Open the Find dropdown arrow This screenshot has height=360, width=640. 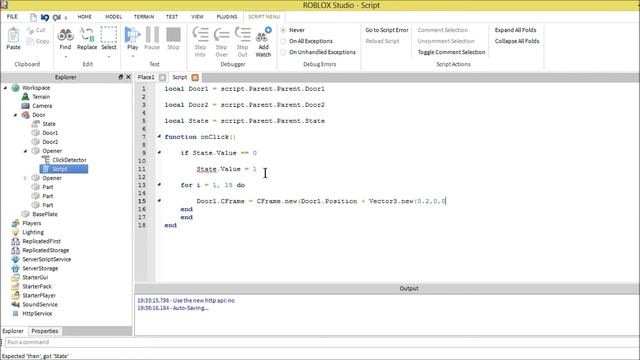65,56
